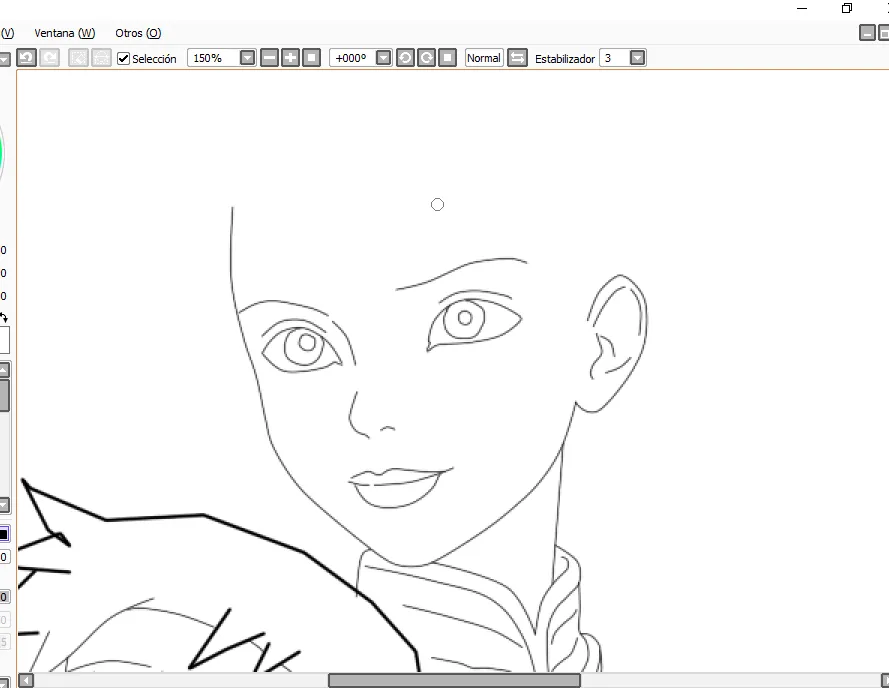Click the disabled selection icon before the Selección checkbox
The height and width of the screenshot is (688, 889).
coord(101,58)
